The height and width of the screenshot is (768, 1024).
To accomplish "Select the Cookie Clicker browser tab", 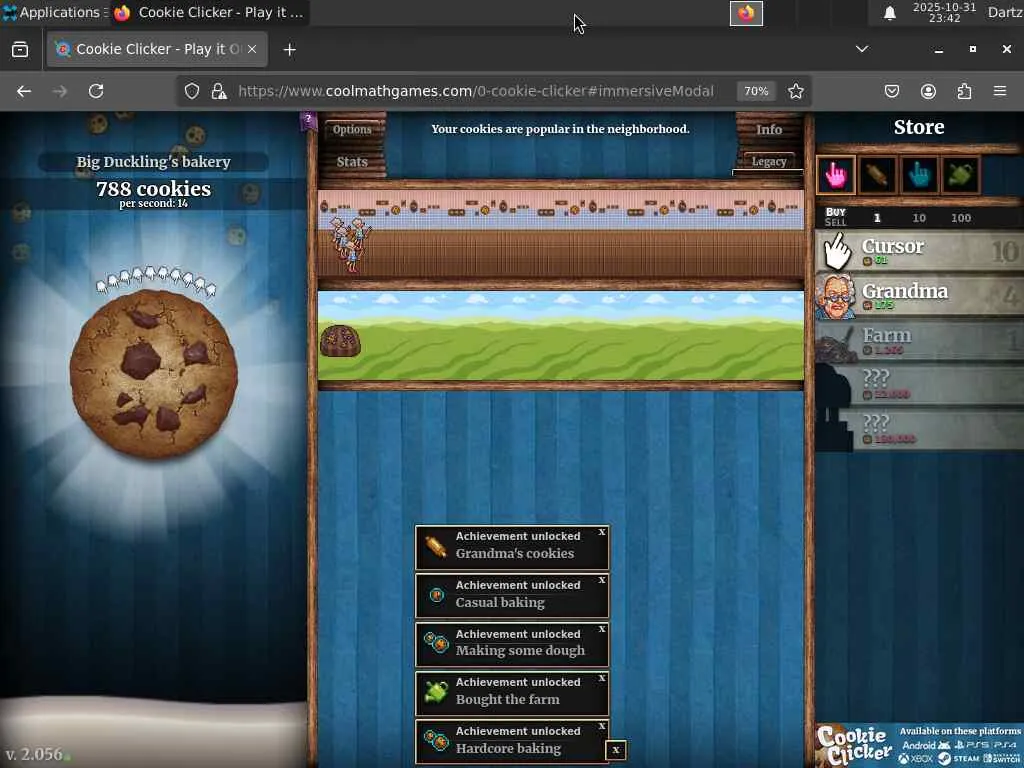I will (157, 50).
